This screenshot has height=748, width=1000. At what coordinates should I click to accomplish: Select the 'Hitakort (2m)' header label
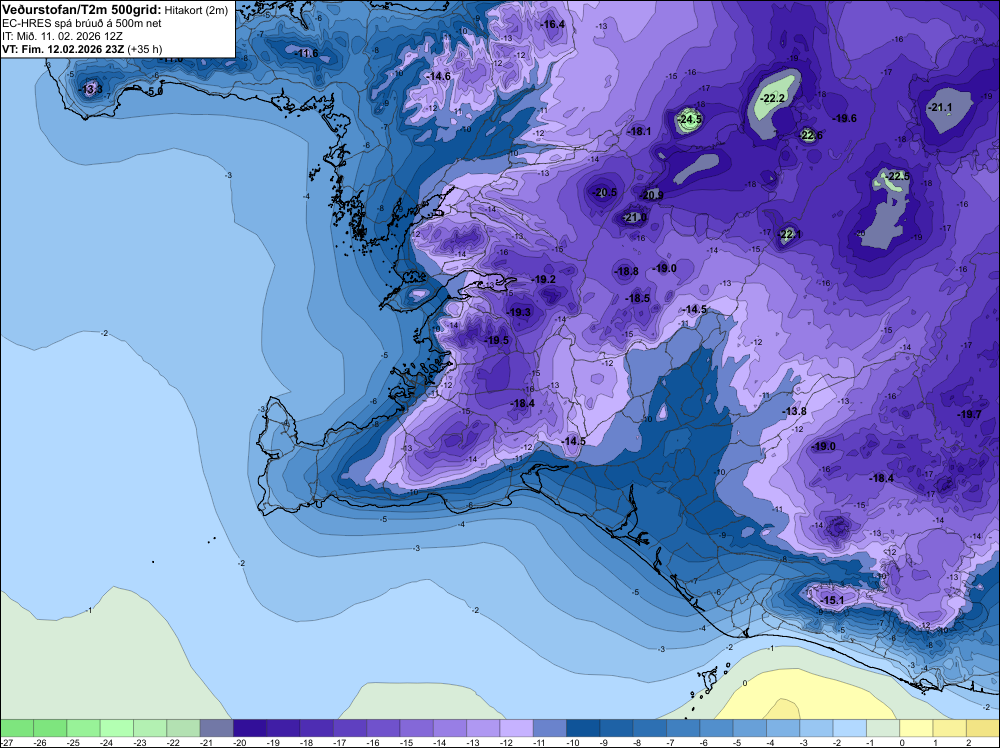pos(197,11)
